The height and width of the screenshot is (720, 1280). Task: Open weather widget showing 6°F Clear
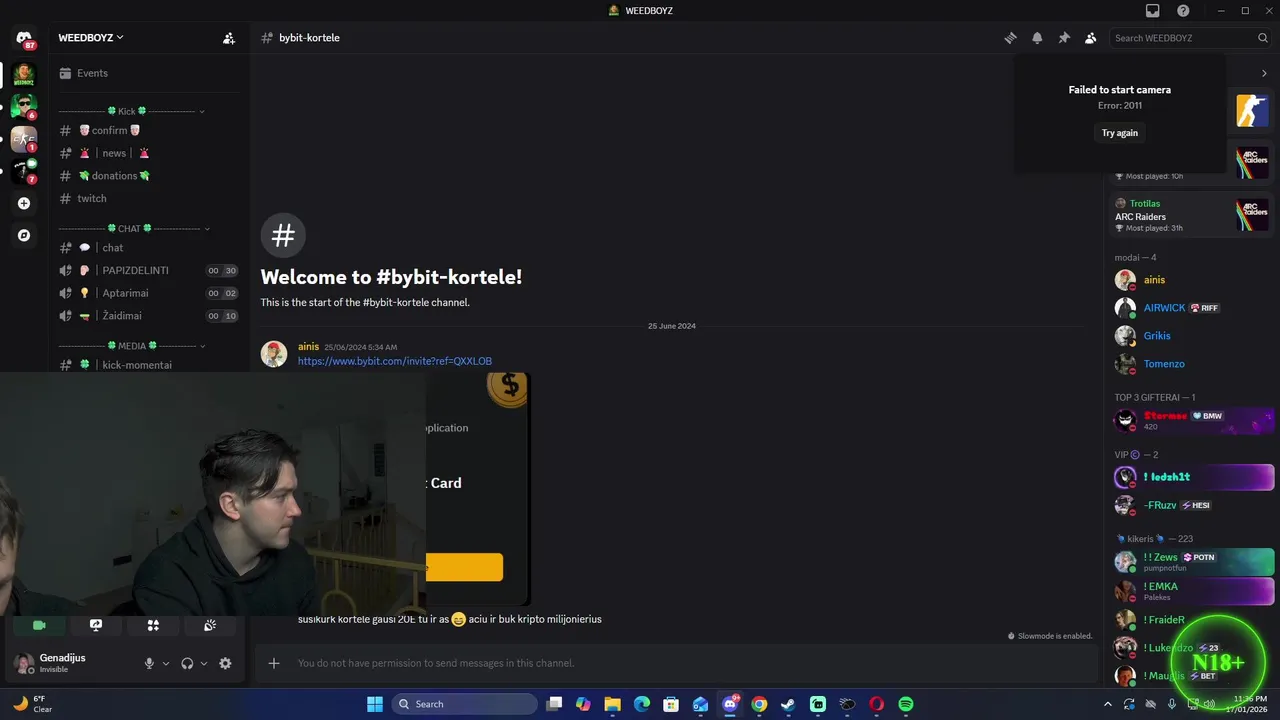click(32, 704)
